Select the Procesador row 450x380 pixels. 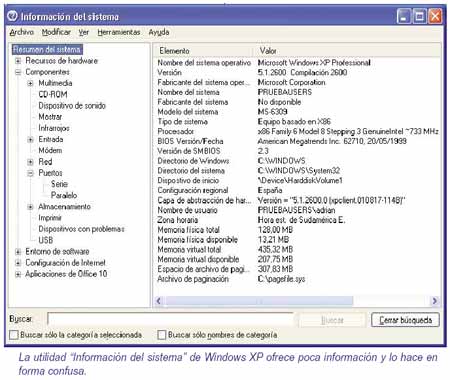click(x=297, y=131)
